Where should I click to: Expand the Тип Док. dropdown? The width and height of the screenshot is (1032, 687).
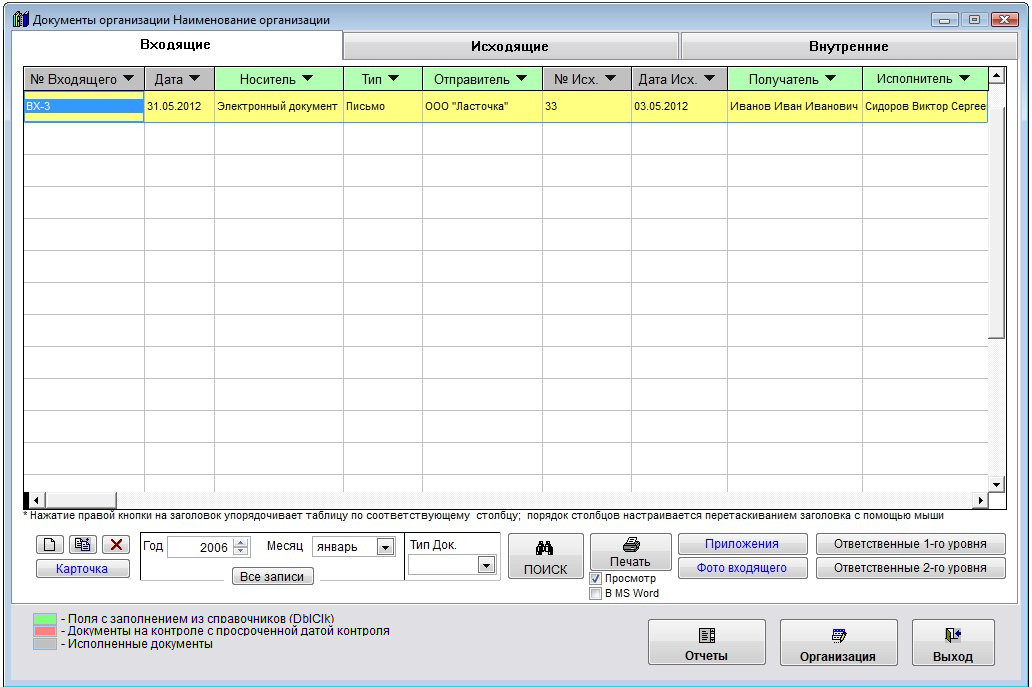coord(486,565)
